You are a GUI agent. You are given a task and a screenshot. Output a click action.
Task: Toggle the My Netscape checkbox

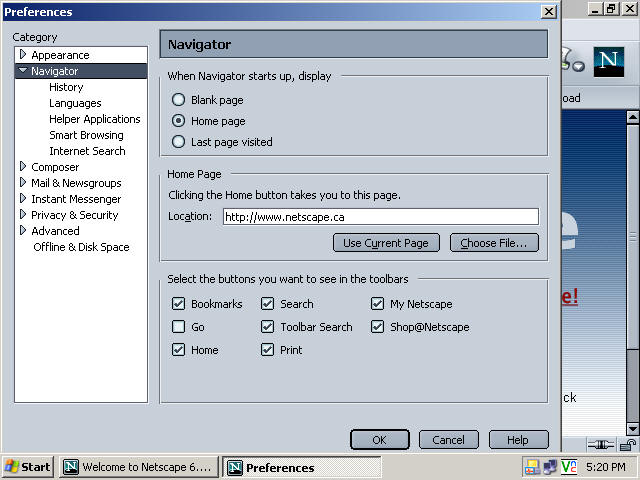[377, 304]
